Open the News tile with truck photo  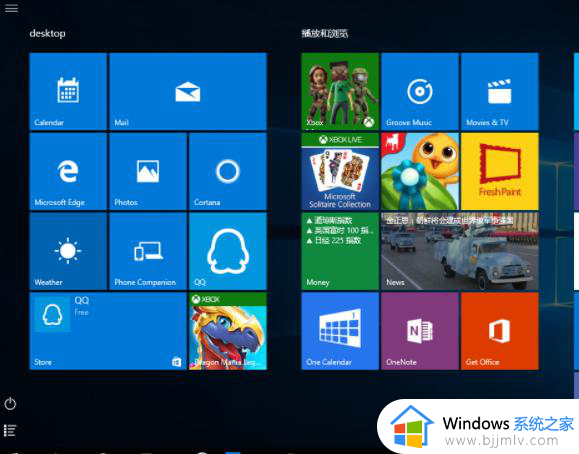(x=460, y=251)
